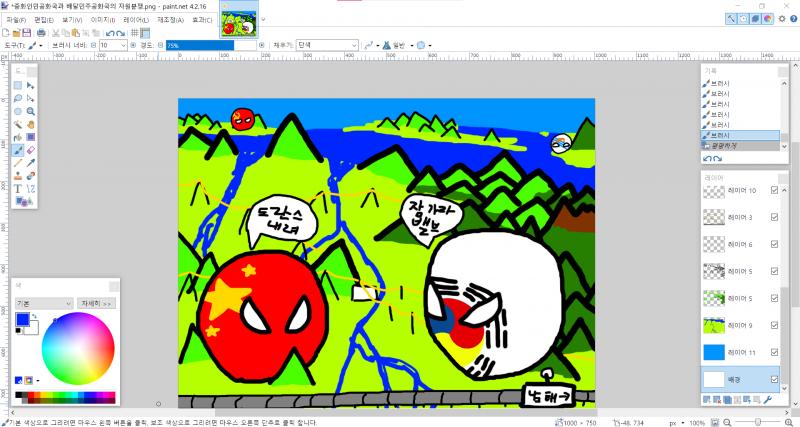Toggle the pixel grid icon

[x=135, y=33]
